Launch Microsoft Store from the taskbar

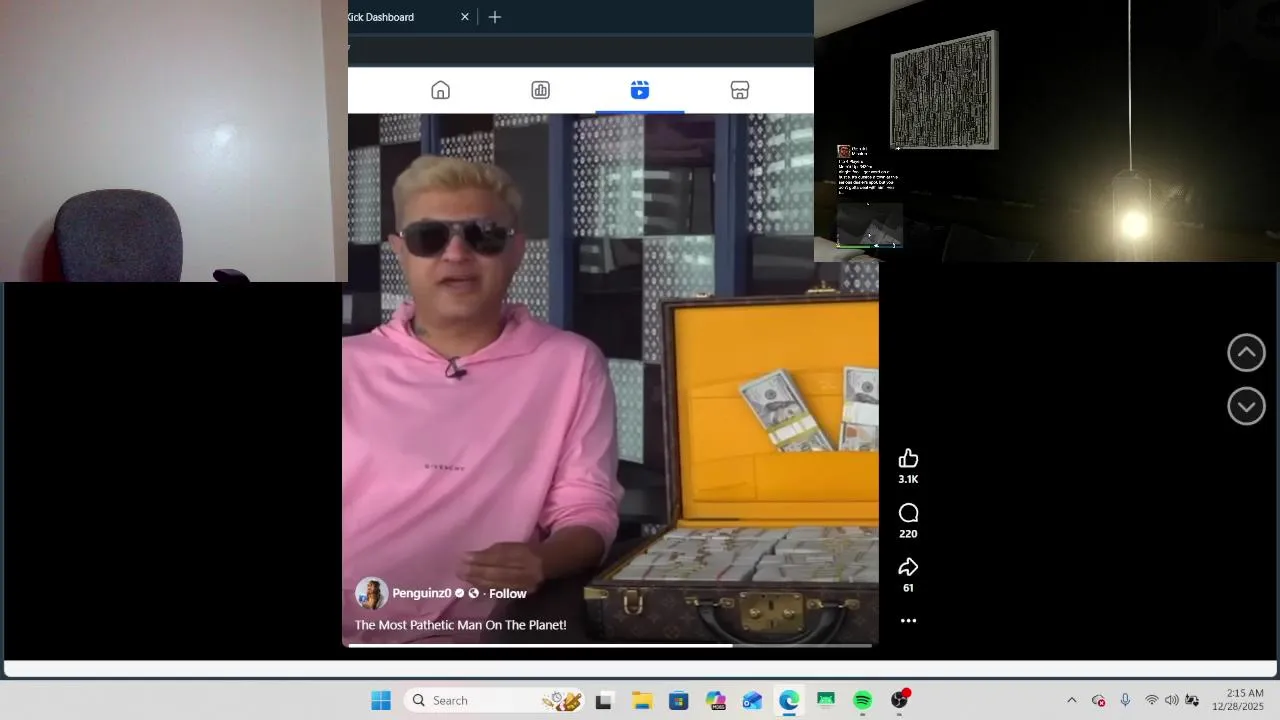[x=678, y=701]
